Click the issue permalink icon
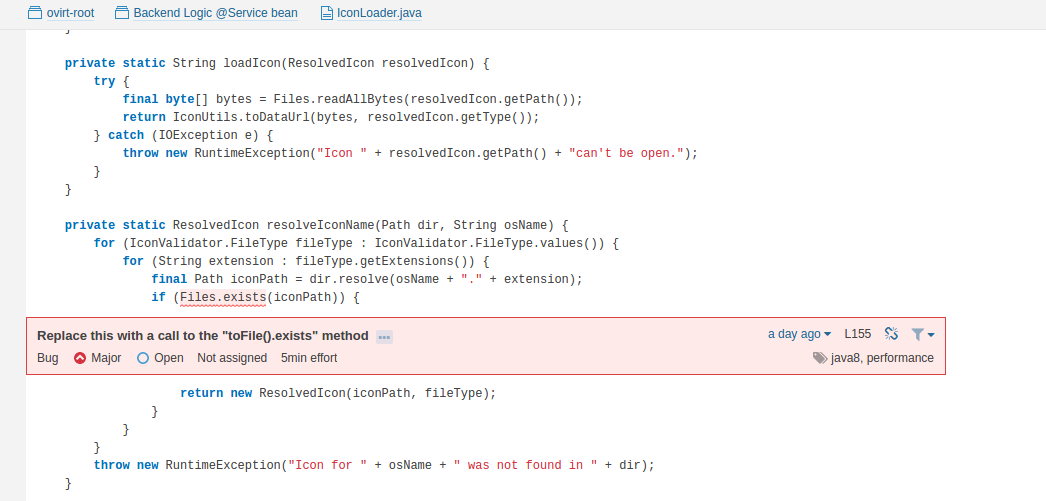This screenshot has width=1046, height=501. (892, 334)
